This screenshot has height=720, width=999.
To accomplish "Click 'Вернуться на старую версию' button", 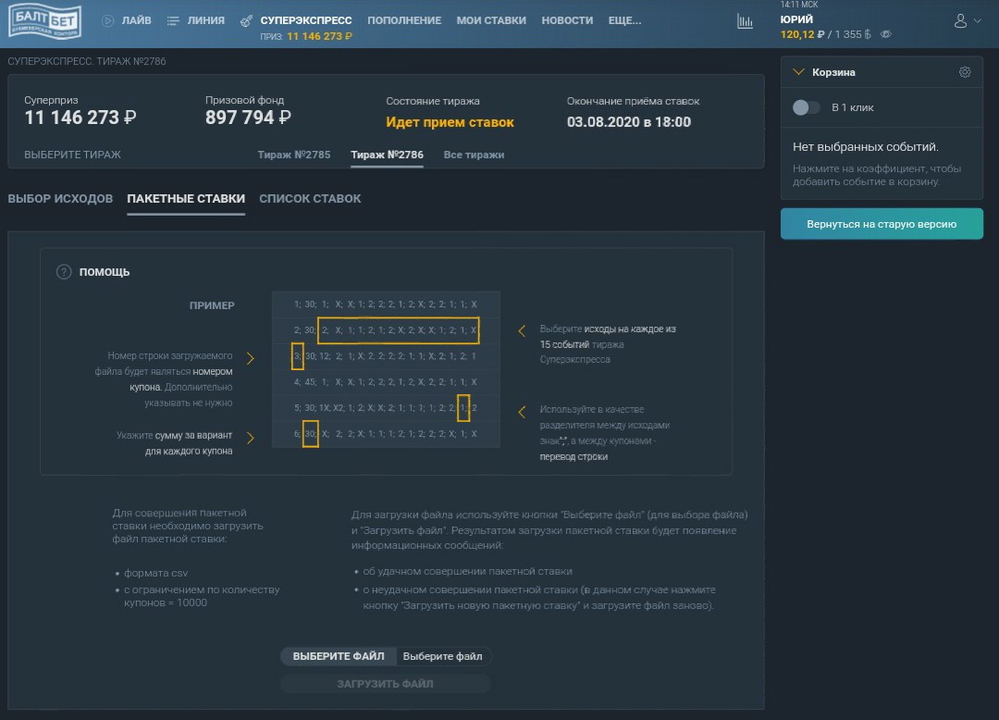I will pos(881,224).
